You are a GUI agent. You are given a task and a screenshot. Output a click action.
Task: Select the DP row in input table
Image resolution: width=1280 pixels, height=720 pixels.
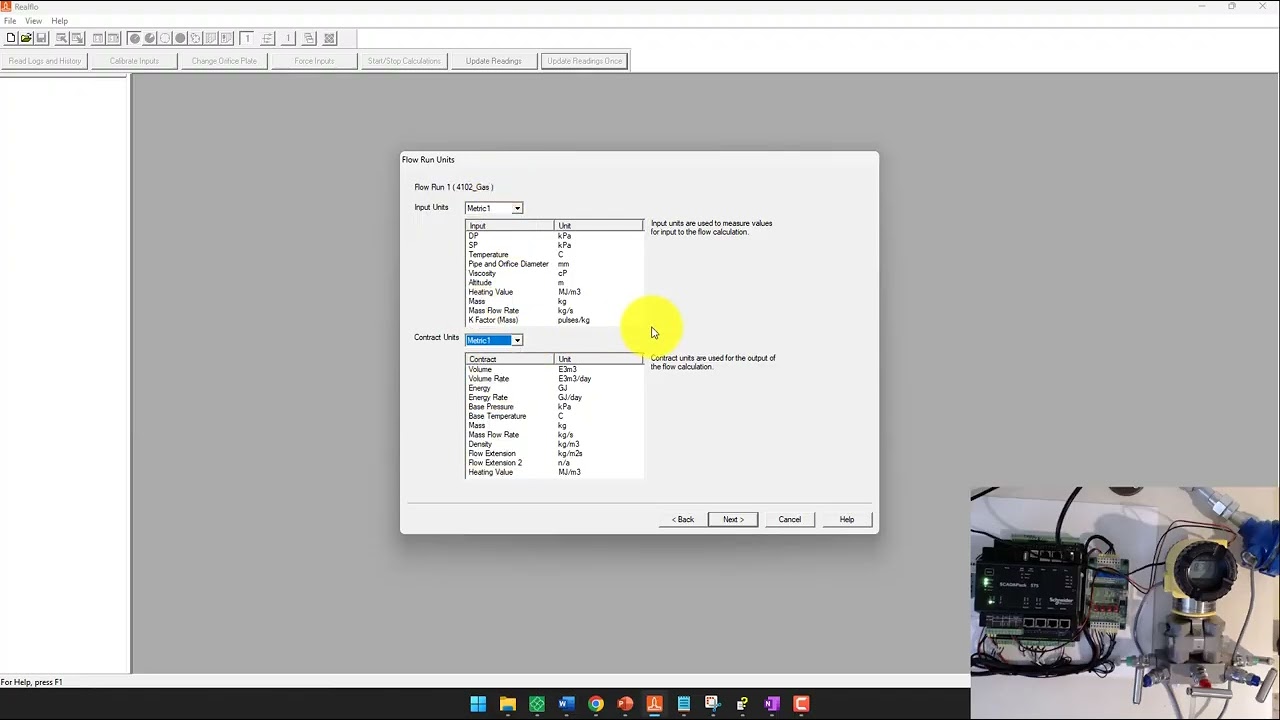tap(554, 236)
